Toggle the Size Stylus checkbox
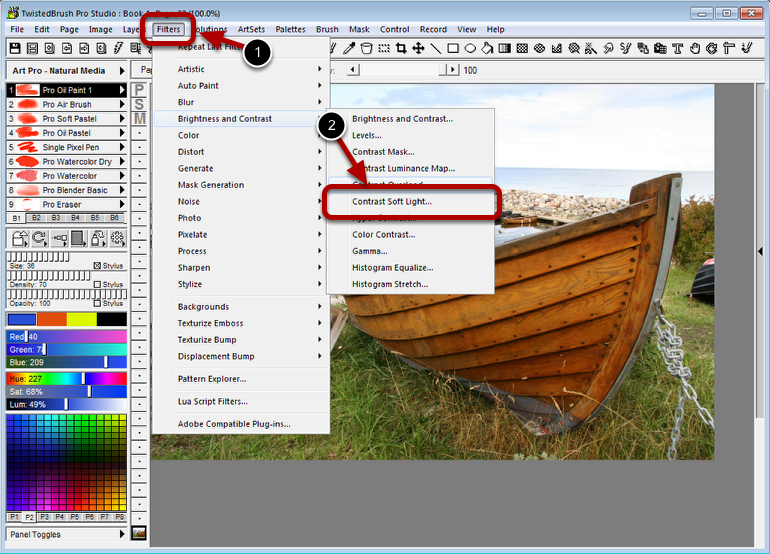The image size is (770, 554). click(x=97, y=265)
